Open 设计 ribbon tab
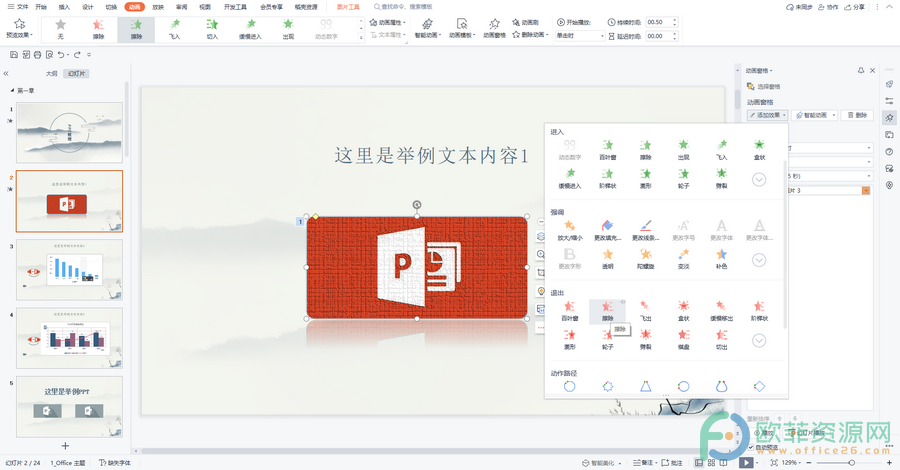 [x=88, y=7]
